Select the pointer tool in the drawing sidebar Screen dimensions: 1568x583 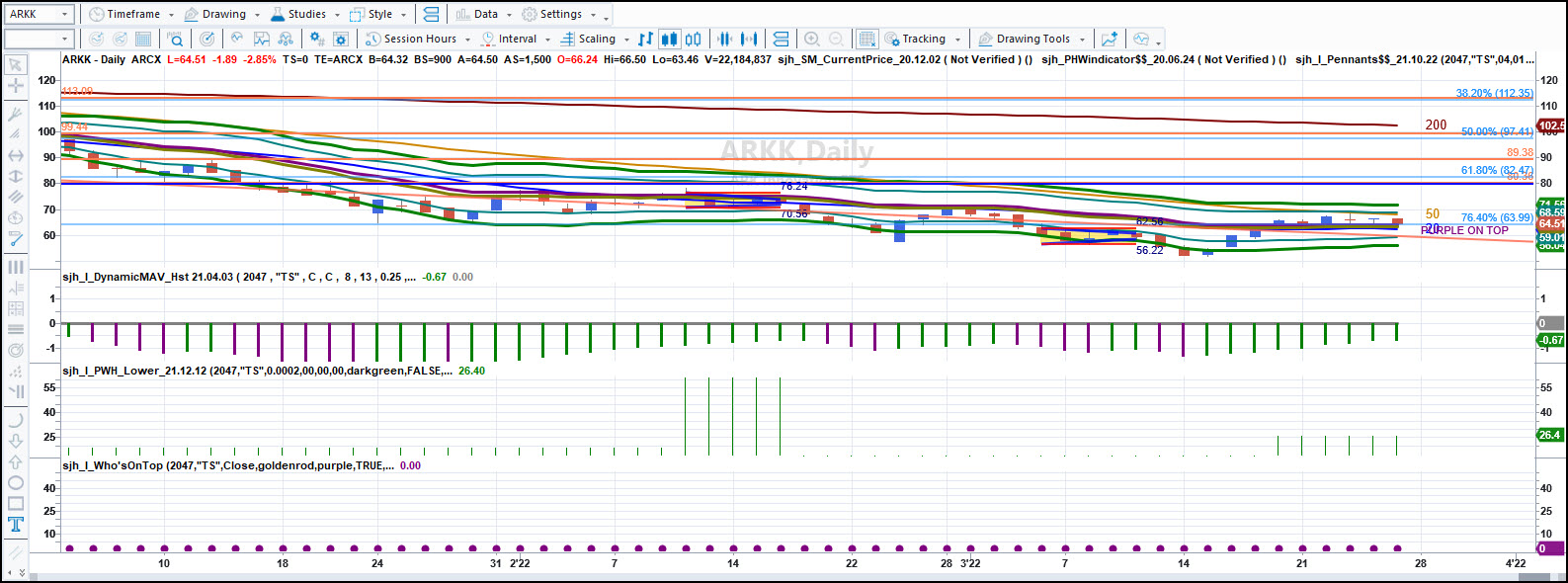(16, 65)
